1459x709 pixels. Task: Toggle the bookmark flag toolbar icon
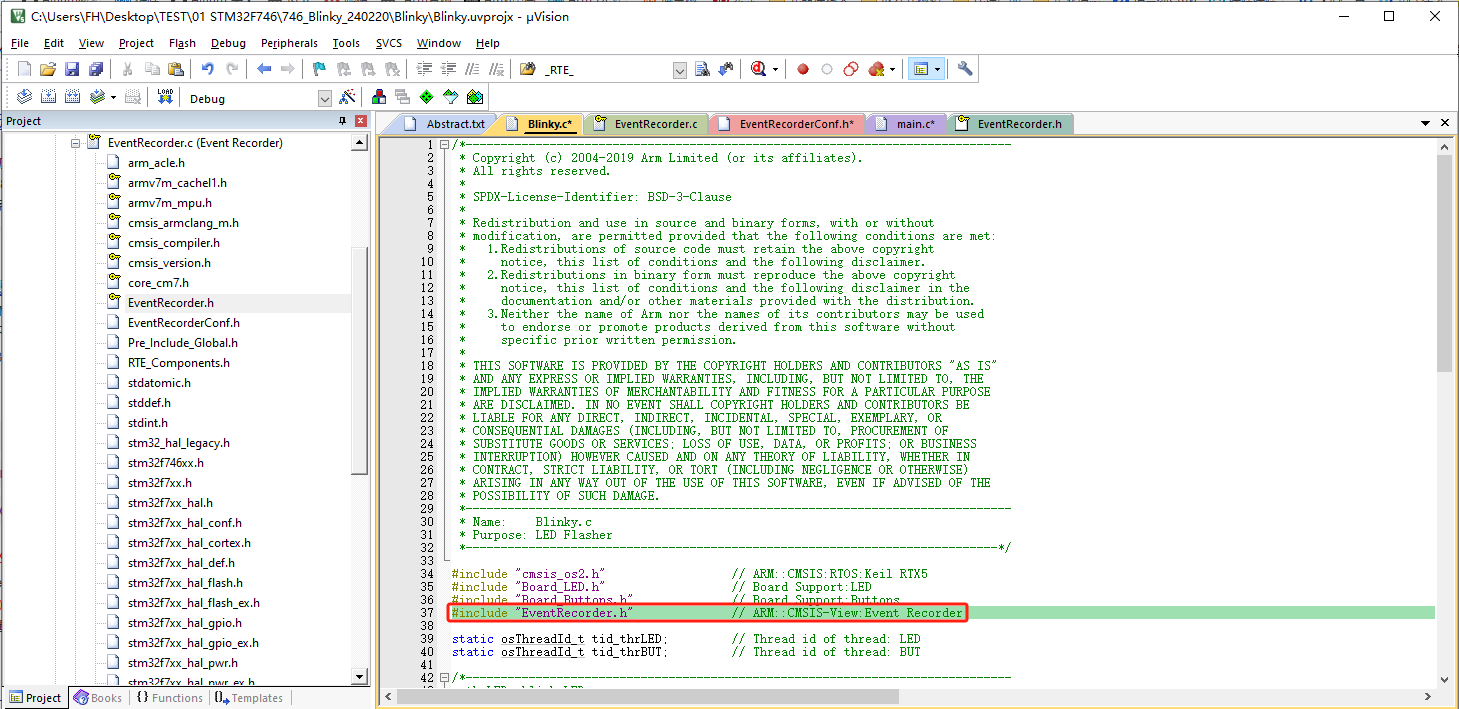click(x=319, y=69)
